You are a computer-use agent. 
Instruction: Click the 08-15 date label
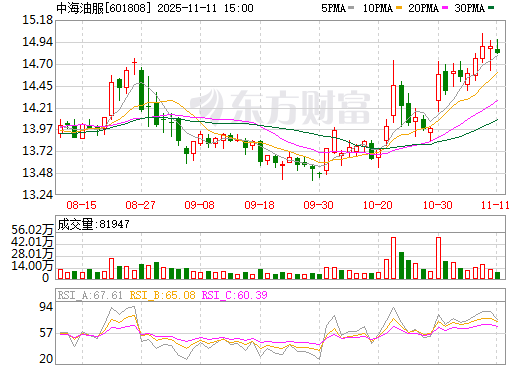(x=81, y=205)
